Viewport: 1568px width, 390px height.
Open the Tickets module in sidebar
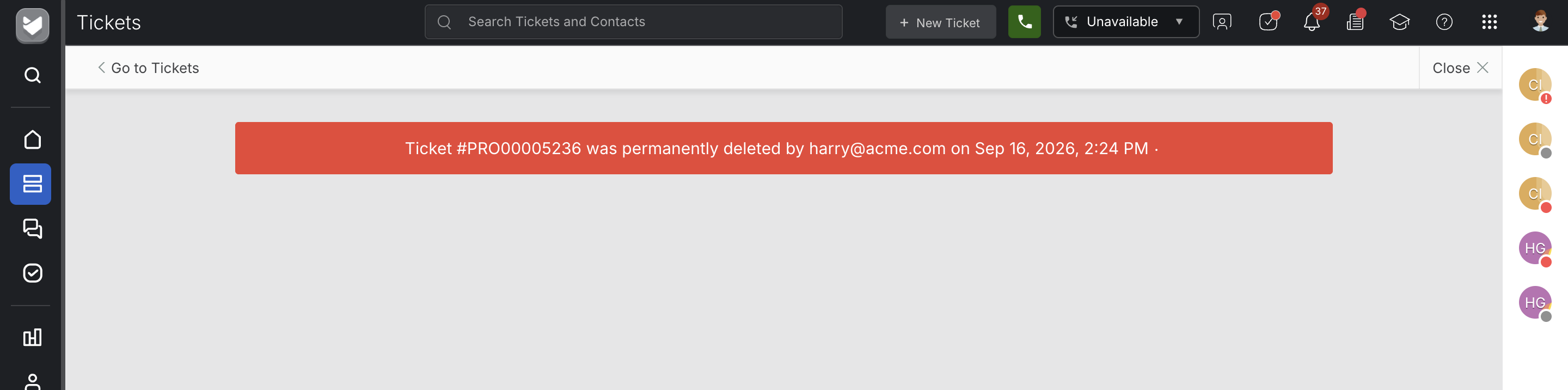pyautogui.click(x=30, y=184)
